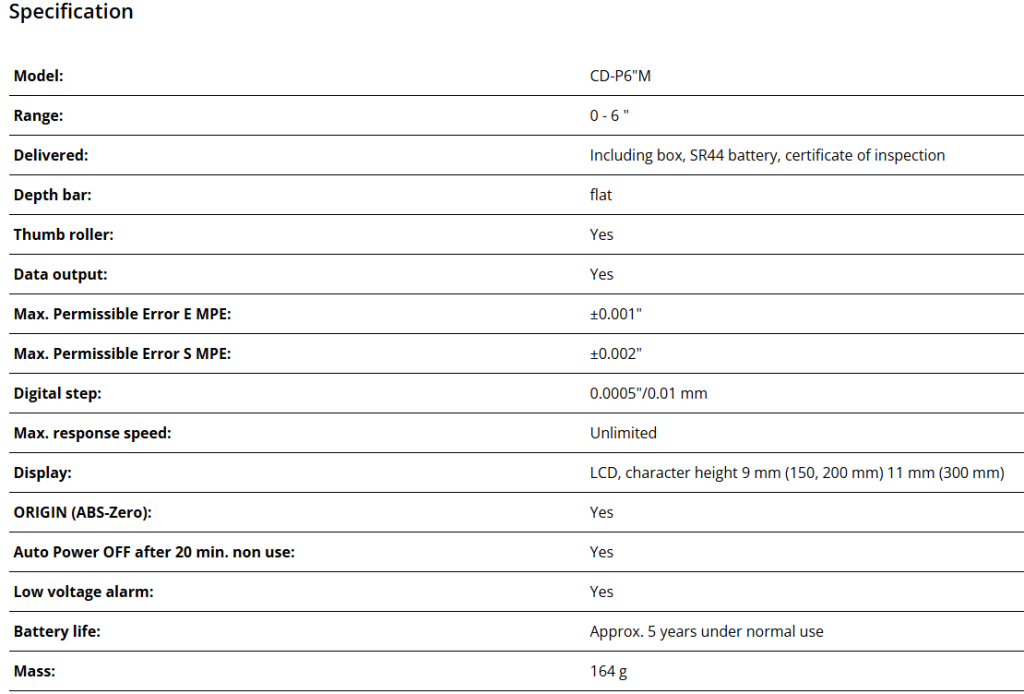
Task: Click the LCD character height description
Action: [x=796, y=473]
